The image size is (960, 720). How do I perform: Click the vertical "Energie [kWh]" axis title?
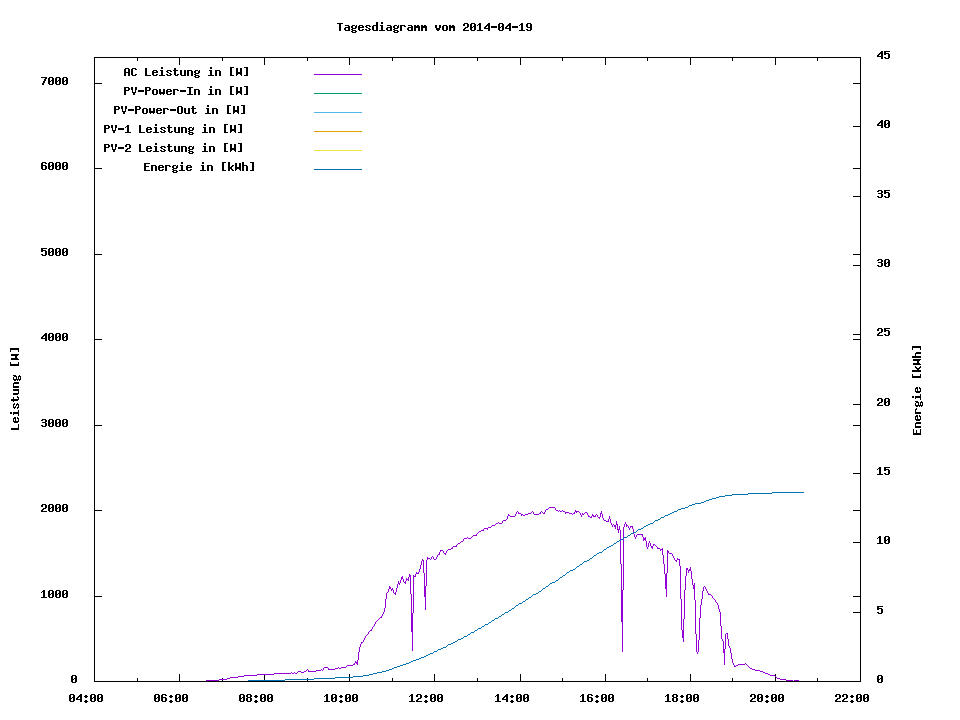918,390
